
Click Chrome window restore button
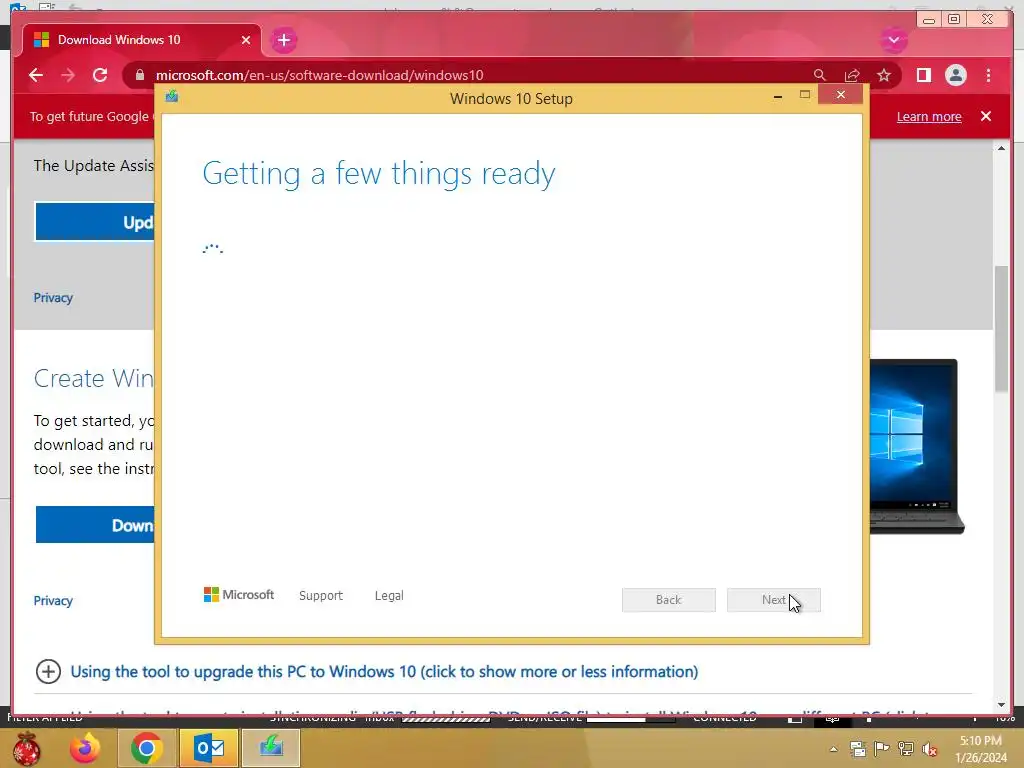954,19
